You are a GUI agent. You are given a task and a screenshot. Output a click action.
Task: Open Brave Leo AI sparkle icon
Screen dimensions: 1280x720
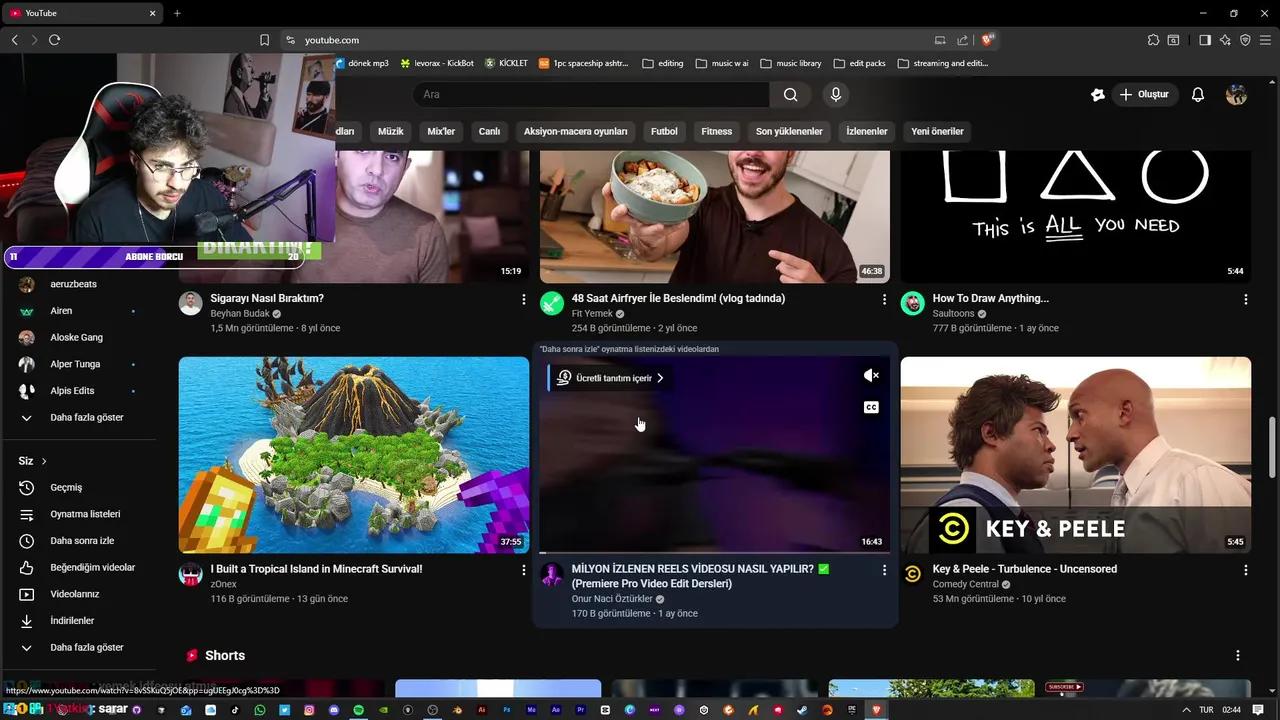point(1225,40)
